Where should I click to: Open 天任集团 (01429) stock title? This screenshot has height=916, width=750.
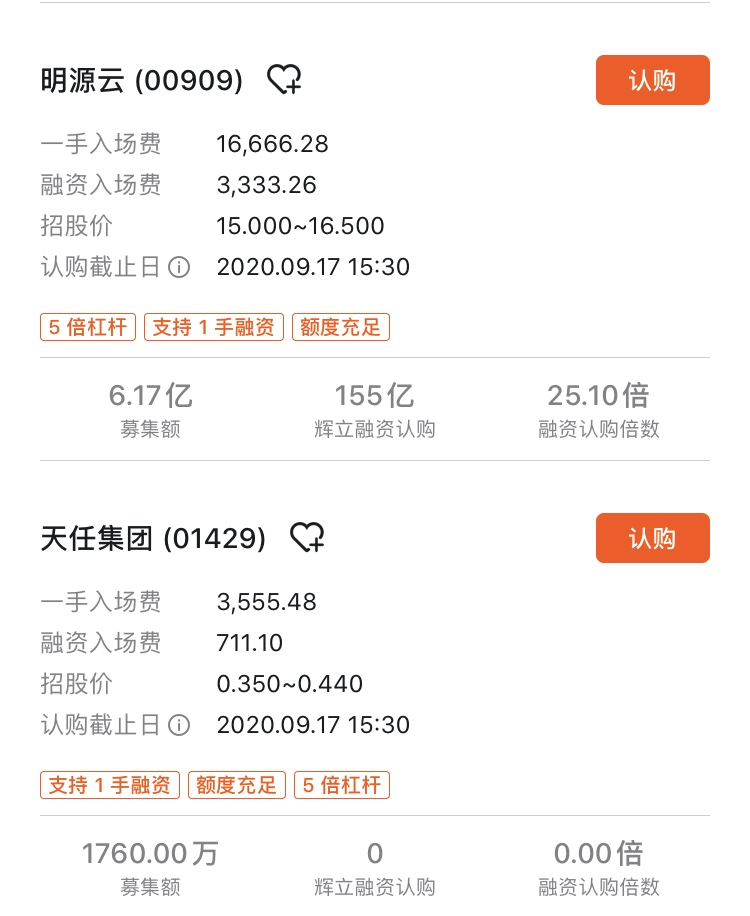coord(153,538)
